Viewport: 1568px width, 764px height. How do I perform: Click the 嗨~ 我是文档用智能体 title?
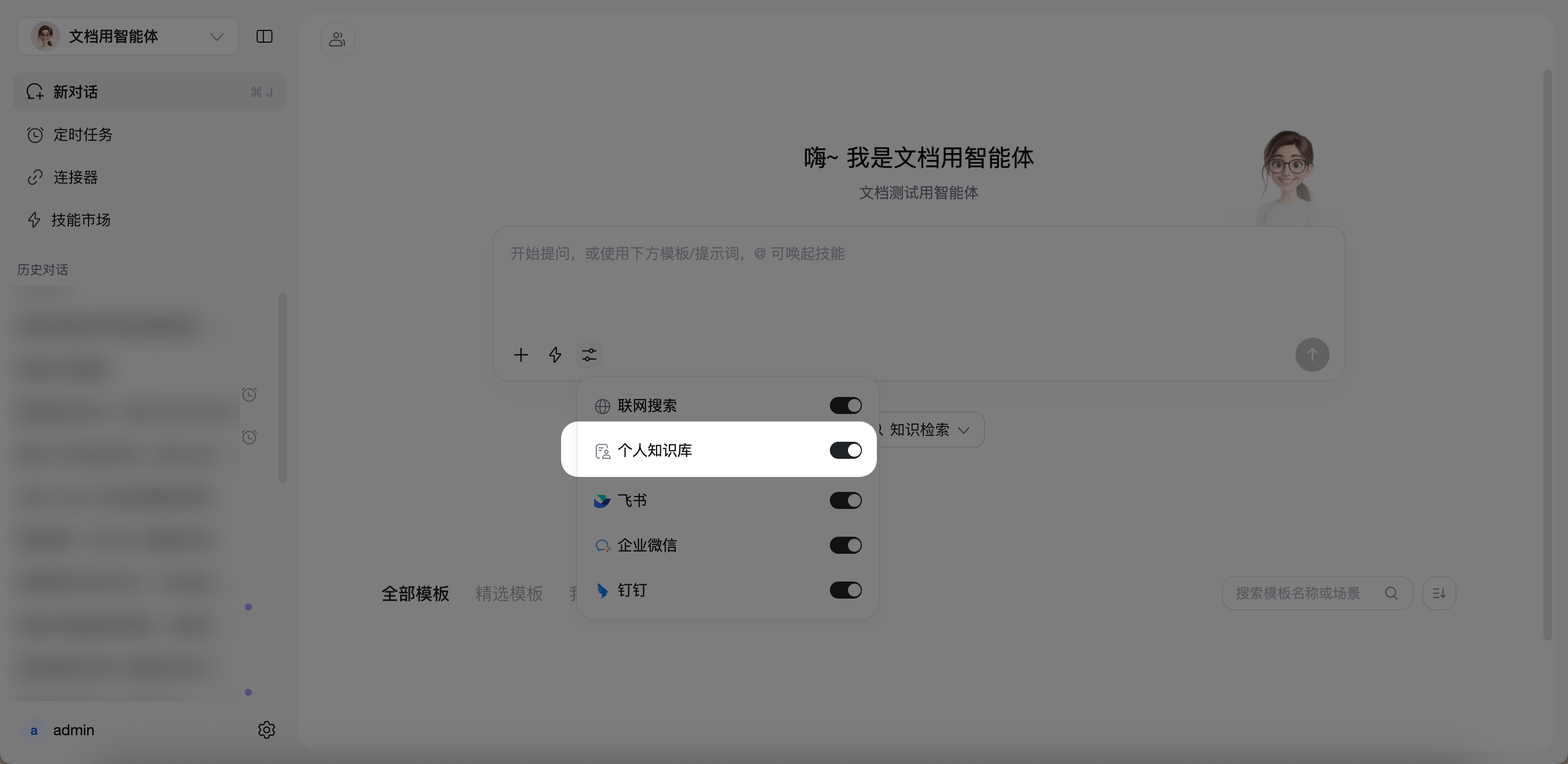(x=918, y=158)
